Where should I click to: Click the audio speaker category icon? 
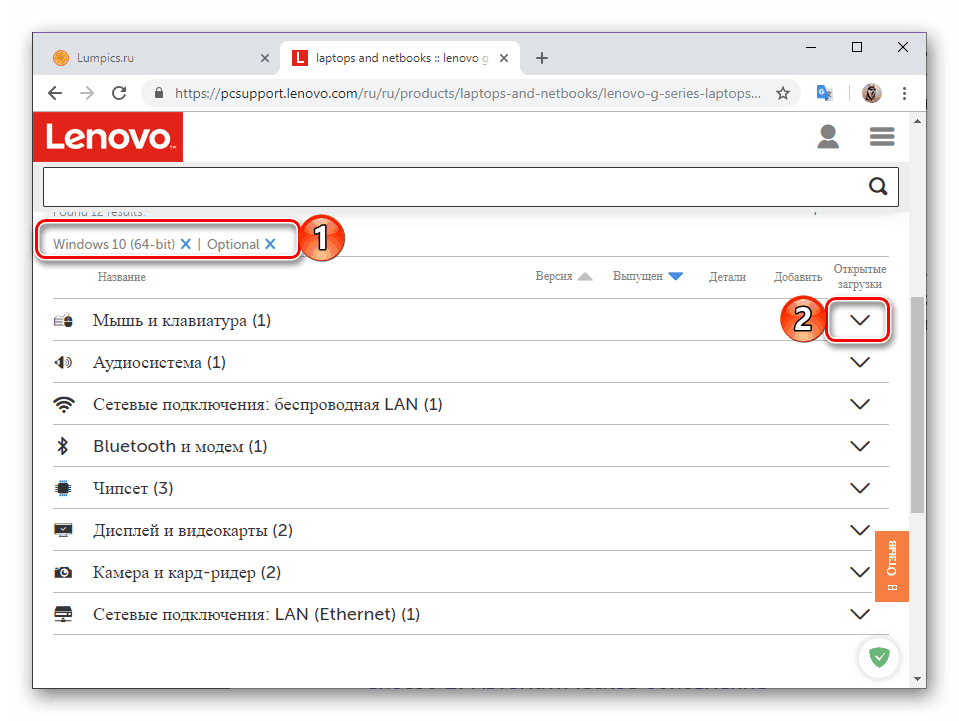tap(64, 362)
